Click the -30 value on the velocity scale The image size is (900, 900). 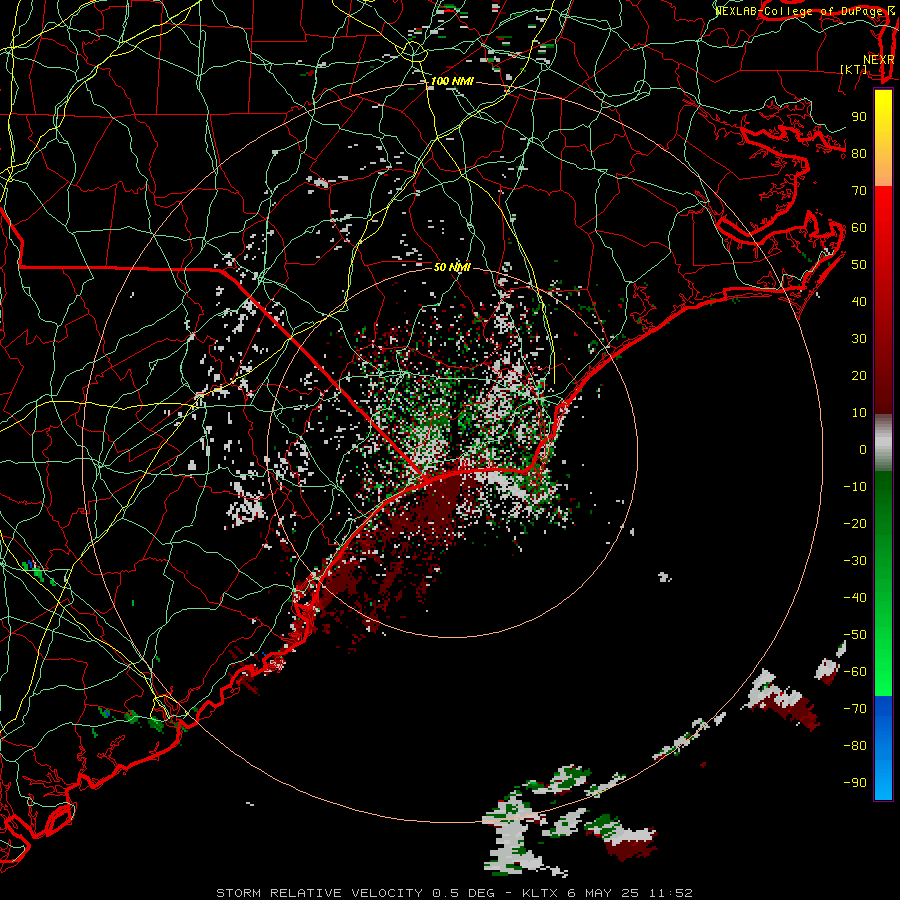(855, 561)
